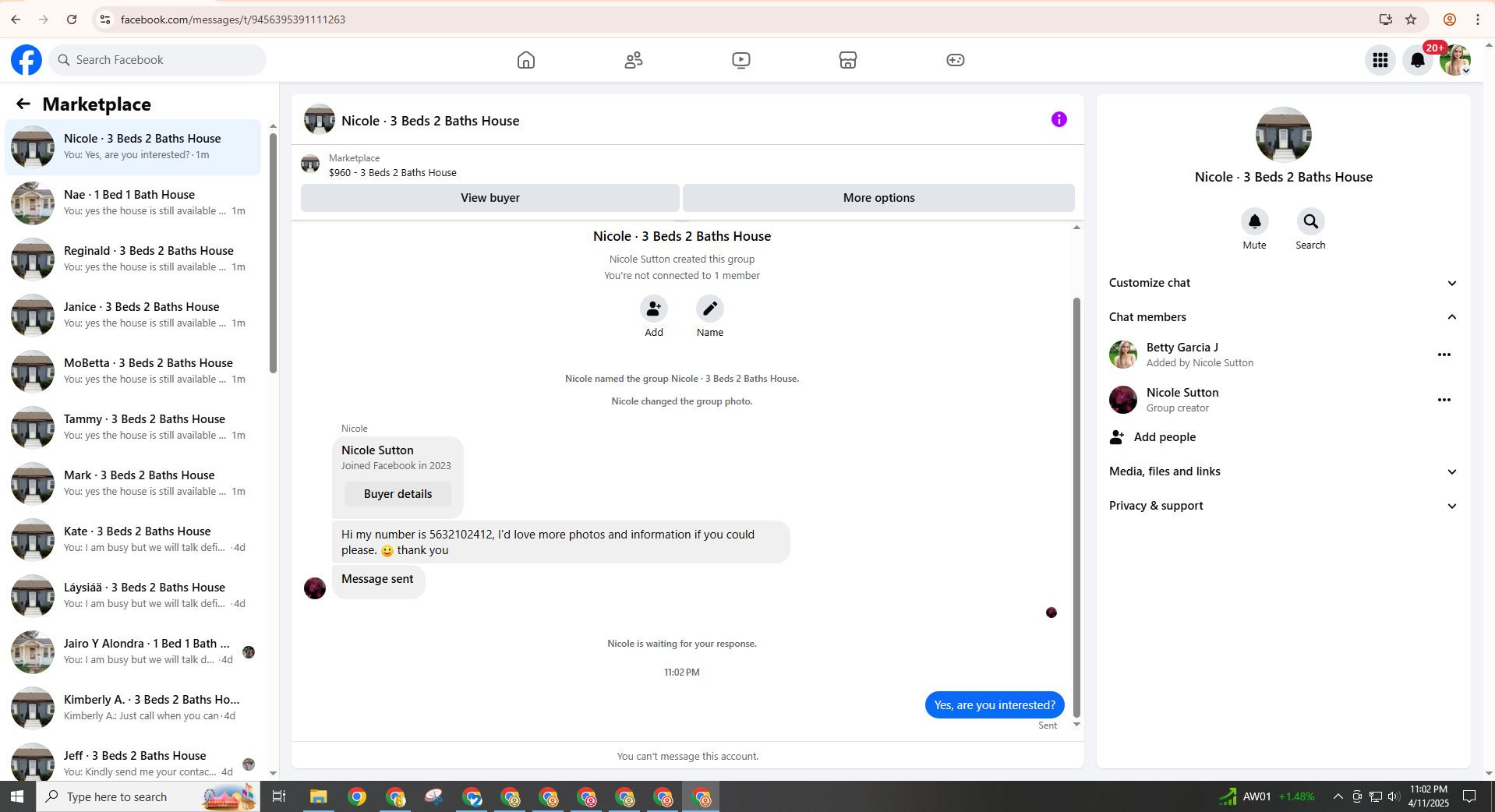Open the account profile picture menu

point(1455,60)
